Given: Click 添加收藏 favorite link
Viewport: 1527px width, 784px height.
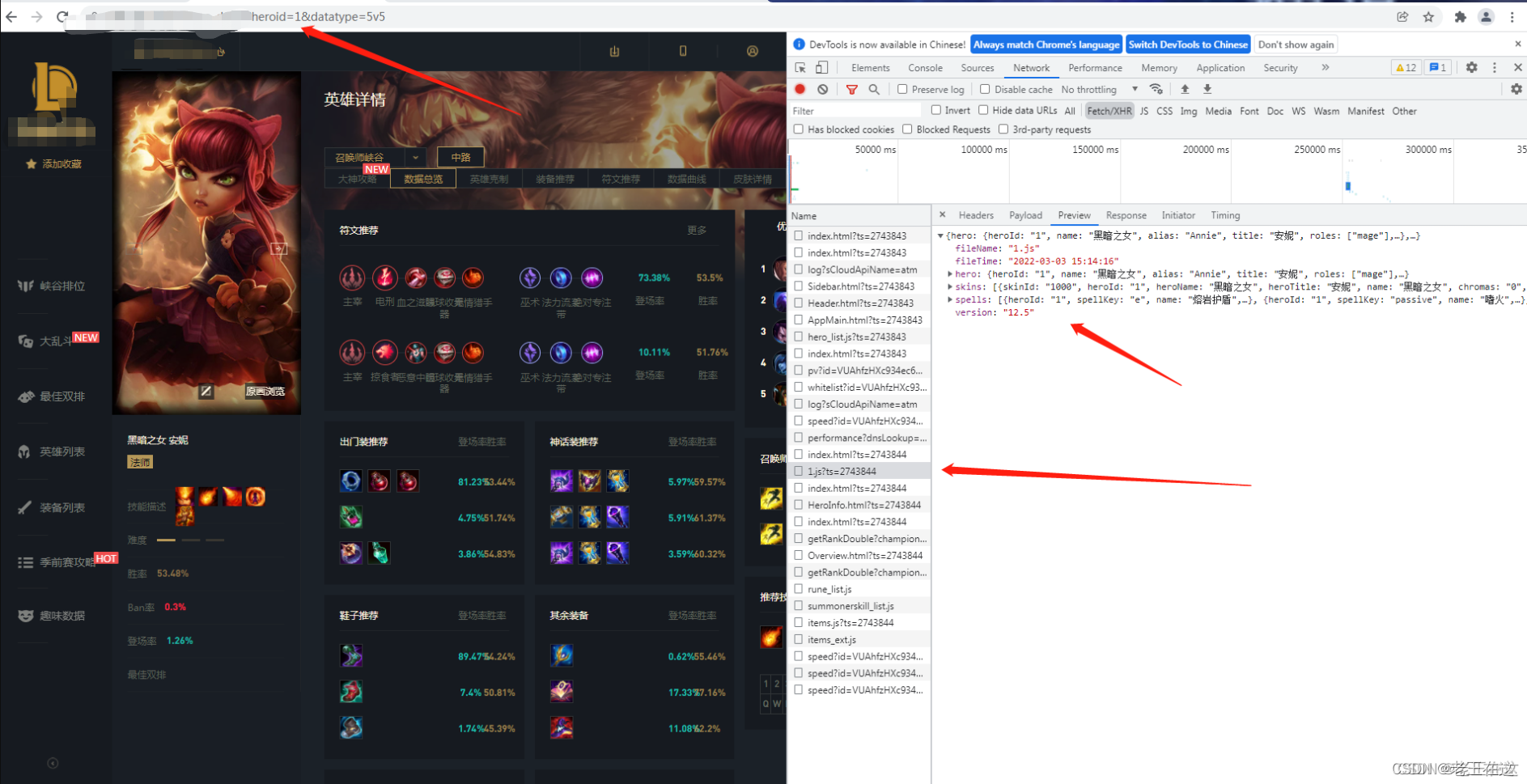Looking at the screenshot, I should click(x=54, y=164).
